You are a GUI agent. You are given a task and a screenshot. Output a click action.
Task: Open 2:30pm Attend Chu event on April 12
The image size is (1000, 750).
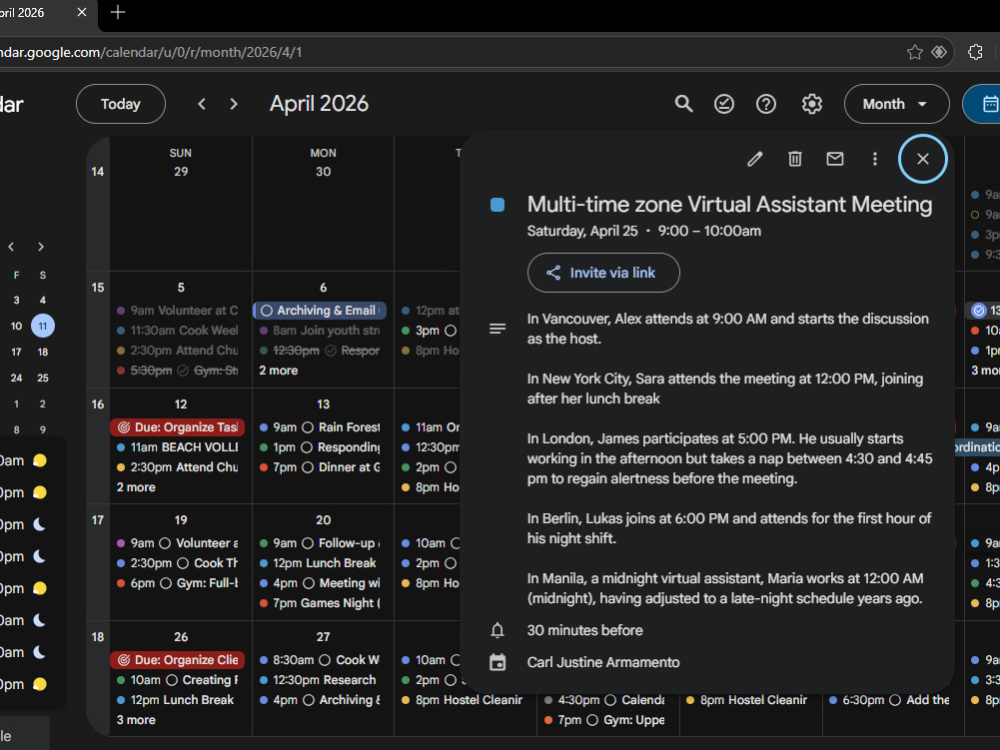(x=177, y=467)
